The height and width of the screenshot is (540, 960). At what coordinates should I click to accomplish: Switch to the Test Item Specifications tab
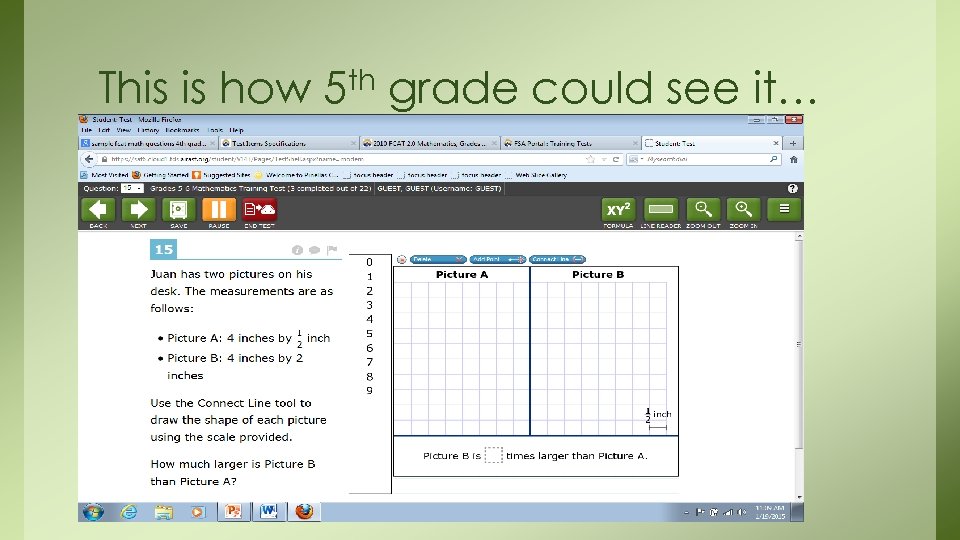pos(288,143)
